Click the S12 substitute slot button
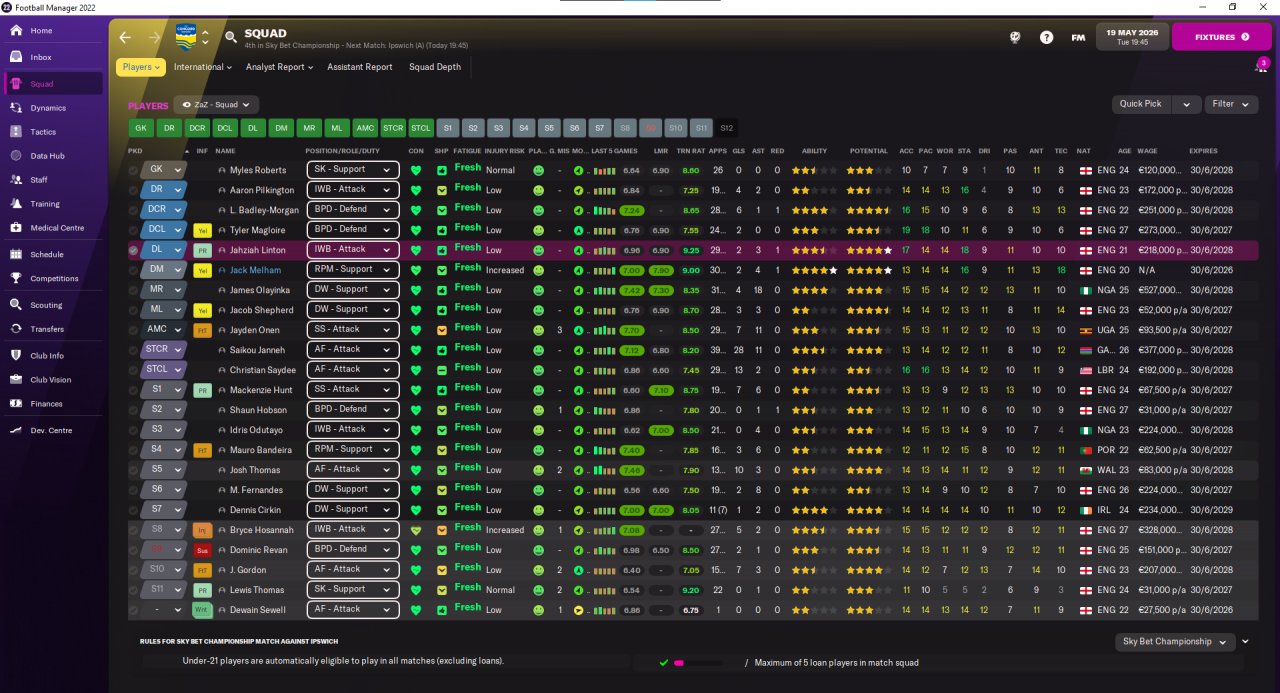The image size is (1280, 693). 727,128
